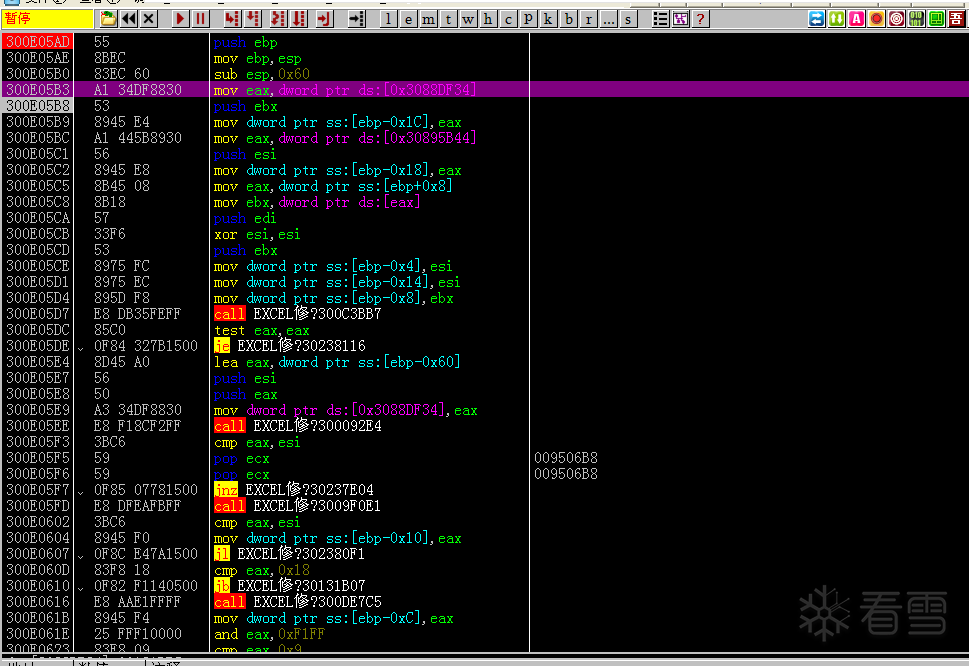
Task: Click the 'jl EXCEL 302380F1' instruction
Action: 289,554
